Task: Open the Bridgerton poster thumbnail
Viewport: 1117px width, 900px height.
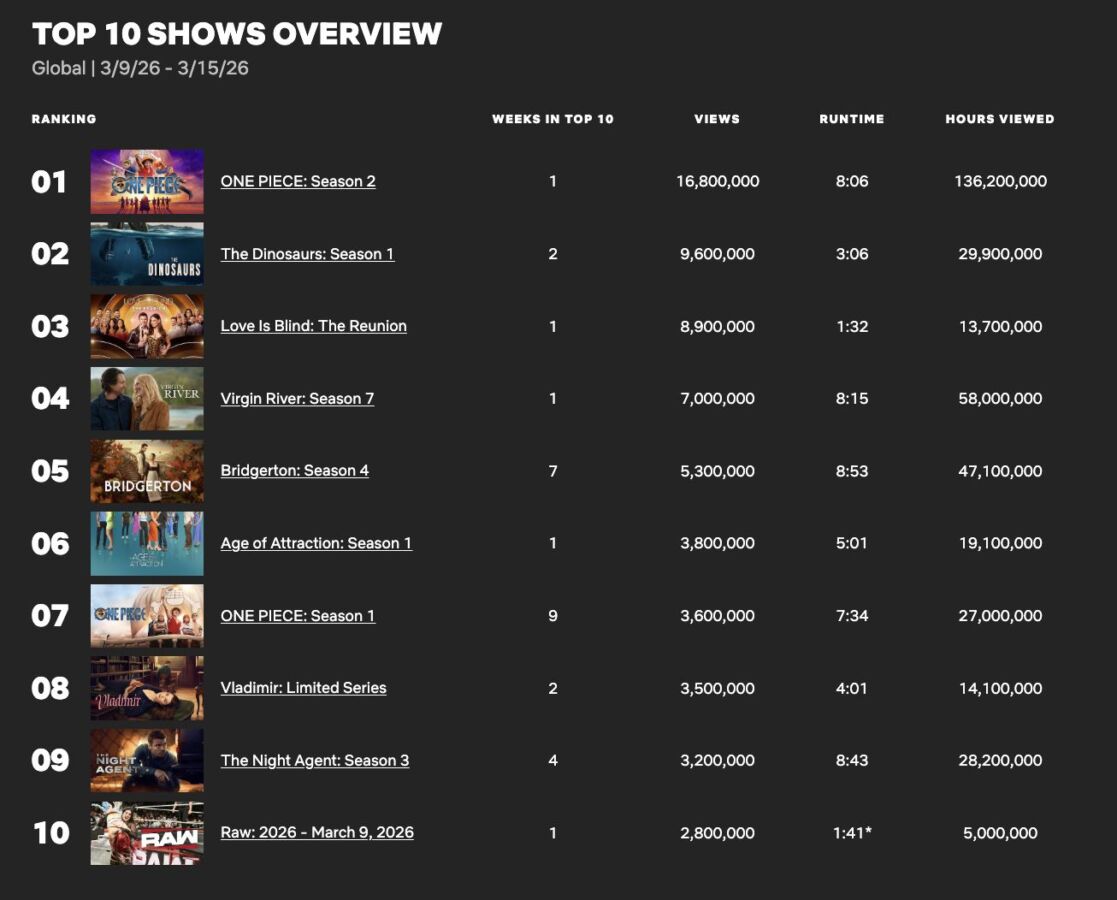Action: 147,471
